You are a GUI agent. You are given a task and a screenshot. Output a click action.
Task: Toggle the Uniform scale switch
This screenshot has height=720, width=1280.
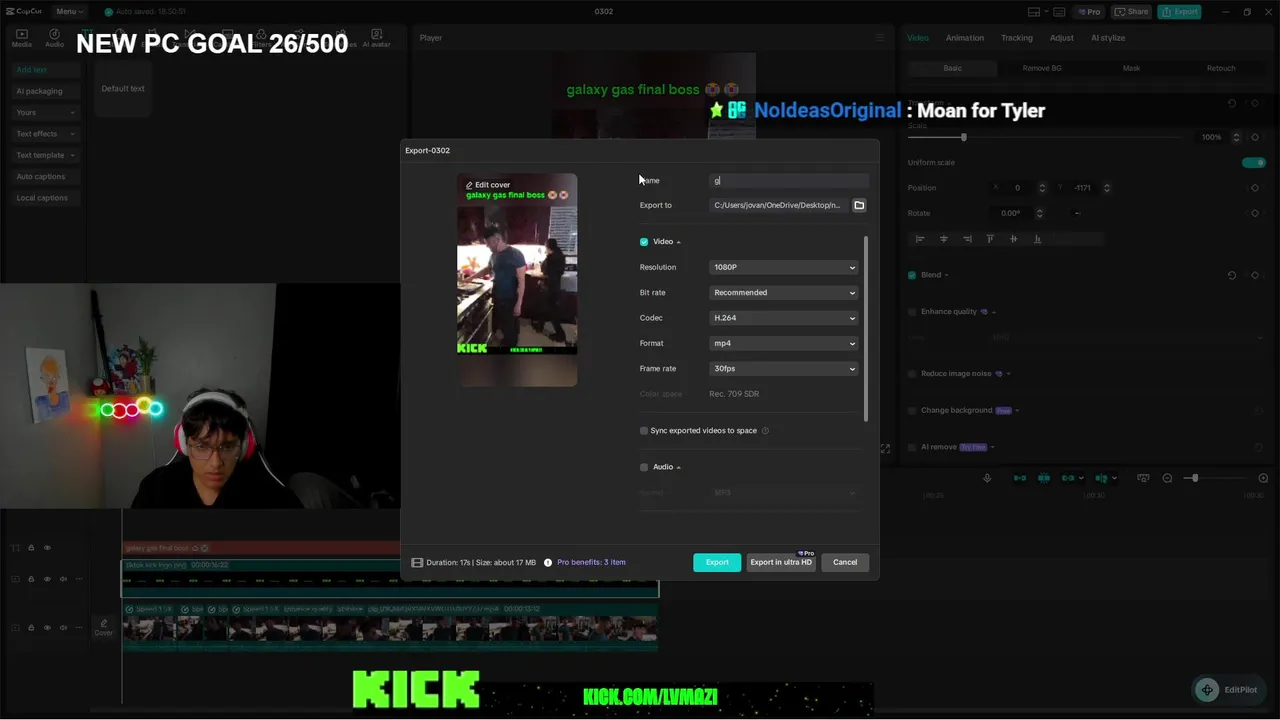(x=1253, y=162)
